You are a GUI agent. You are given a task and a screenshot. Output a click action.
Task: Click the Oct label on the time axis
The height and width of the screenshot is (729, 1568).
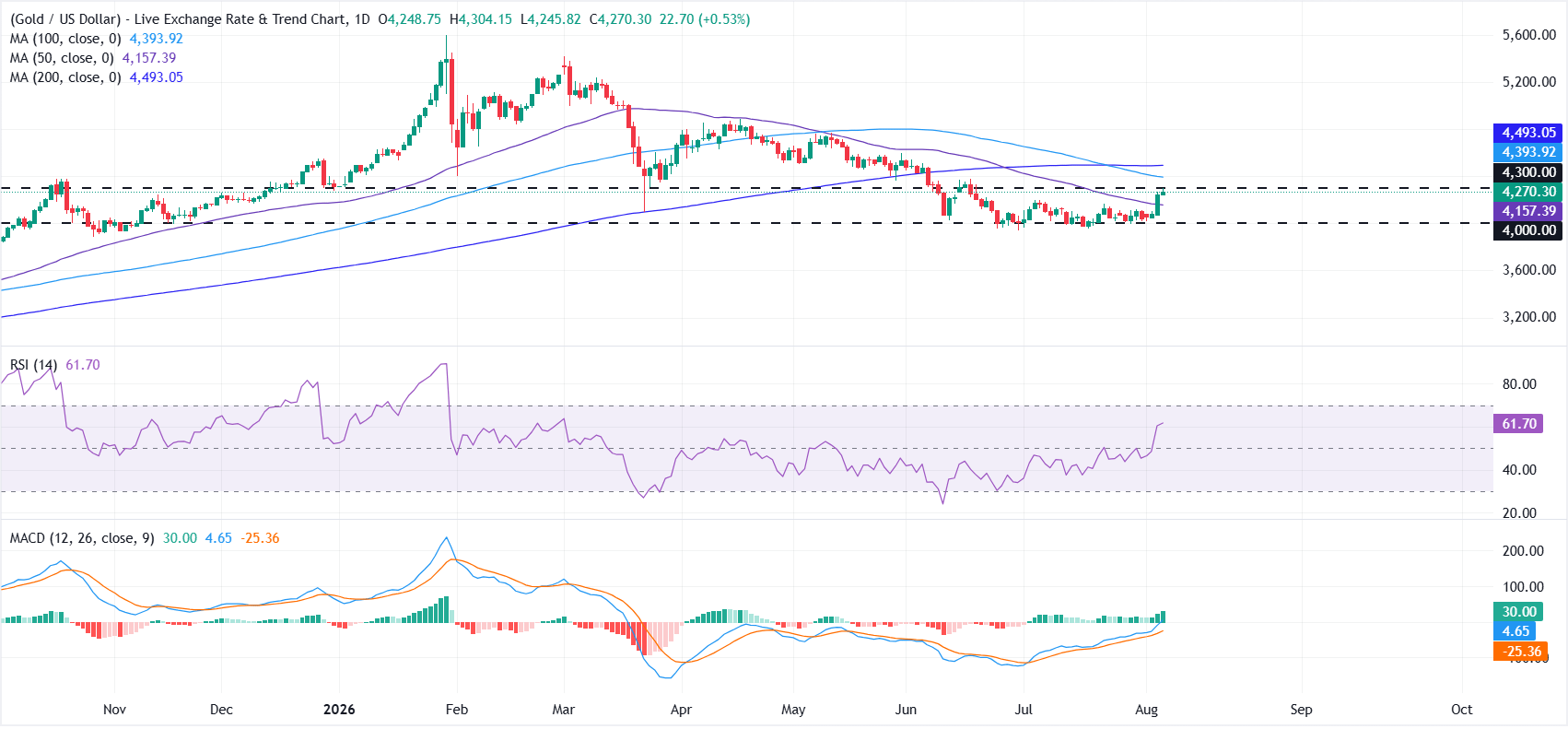pos(1462,710)
